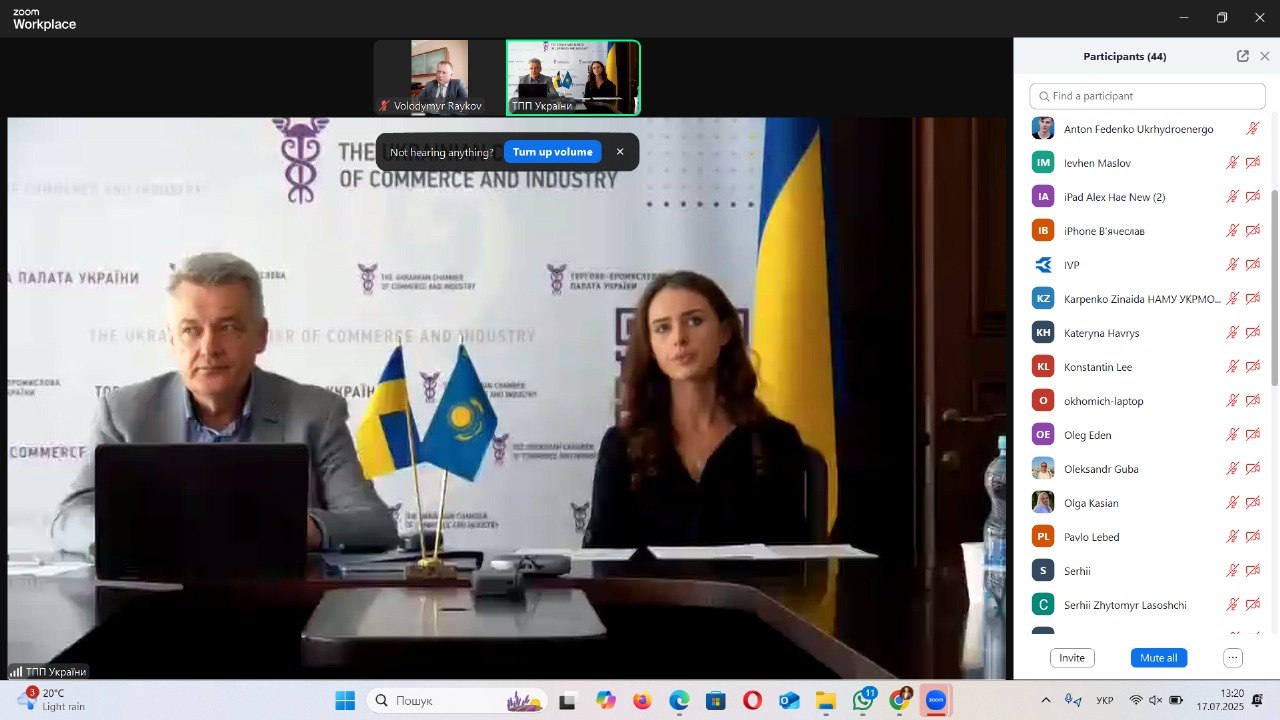1280x720 pixels.
Task: Toggle microphone for Ievhen Maslov
Action: point(1232,163)
